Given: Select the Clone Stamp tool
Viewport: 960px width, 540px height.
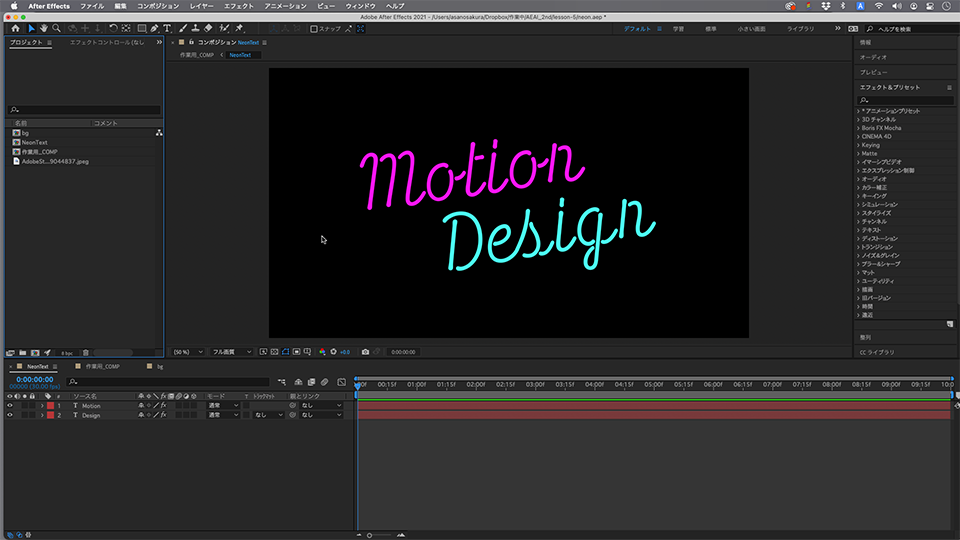Looking at the screenshot, I should click(195, 28).
